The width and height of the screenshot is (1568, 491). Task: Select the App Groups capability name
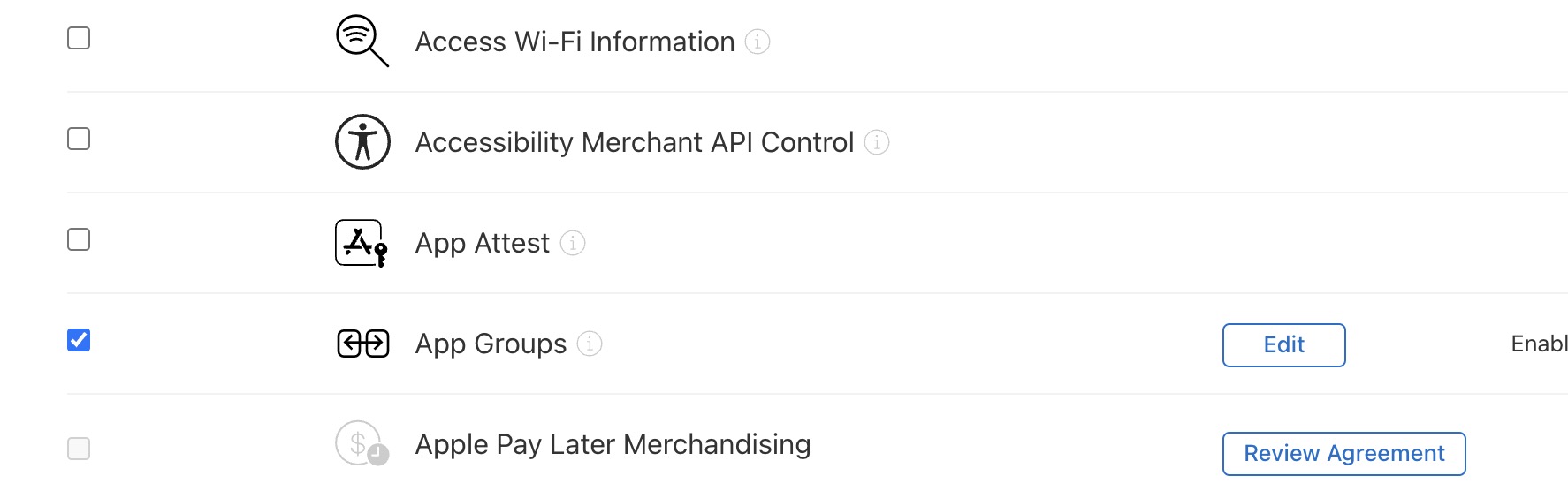(x=491, y=344)
